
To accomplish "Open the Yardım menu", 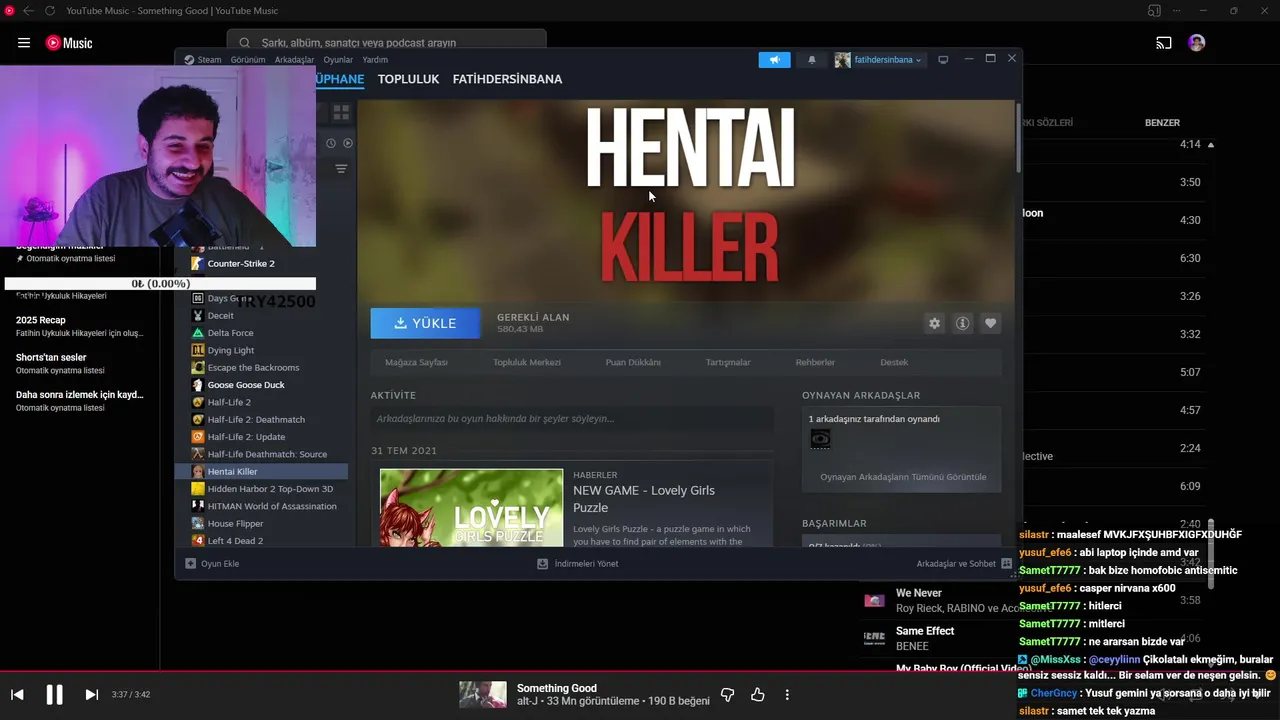I will (375, 60).
